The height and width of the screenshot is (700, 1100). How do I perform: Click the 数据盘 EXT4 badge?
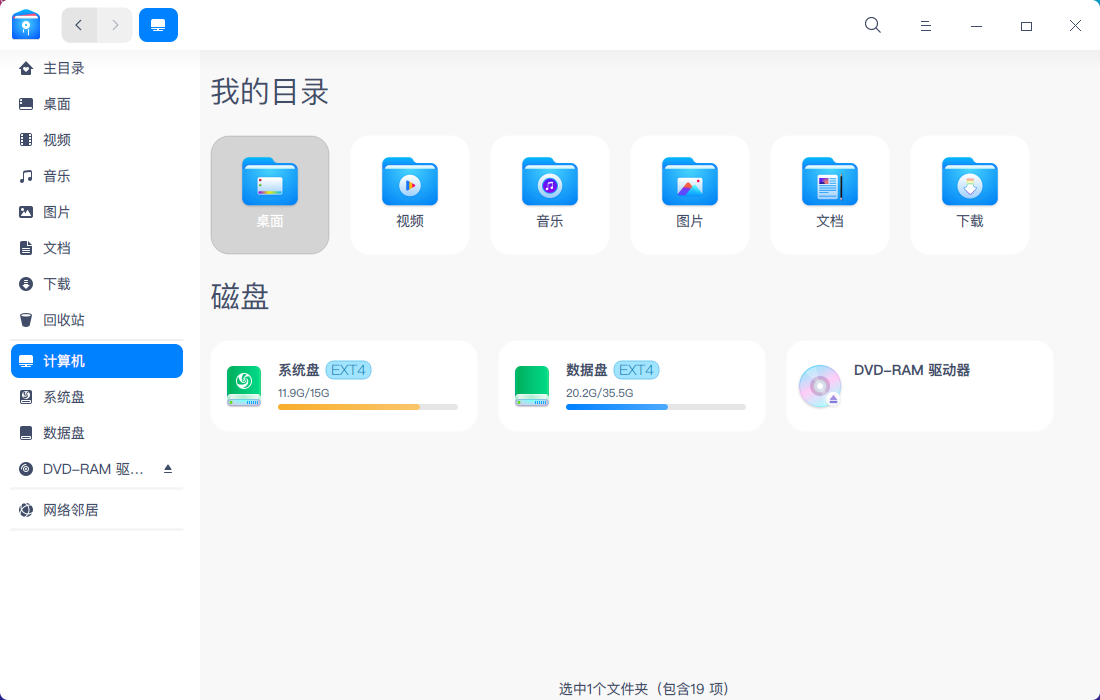click(636, 370)
